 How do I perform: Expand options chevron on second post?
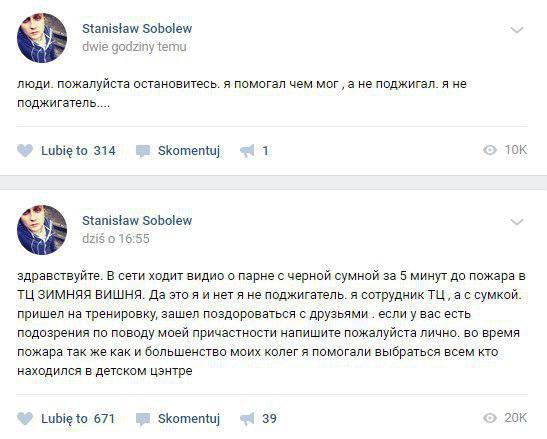(517, 222)
